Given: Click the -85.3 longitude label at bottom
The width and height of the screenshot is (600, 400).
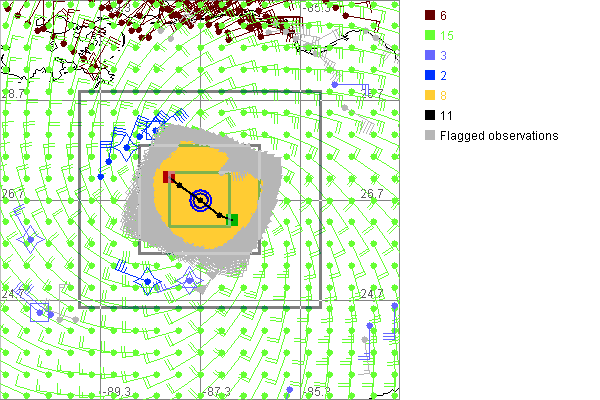Looking at the screenshot, I should pyautogui.click(x=318, y=391).
